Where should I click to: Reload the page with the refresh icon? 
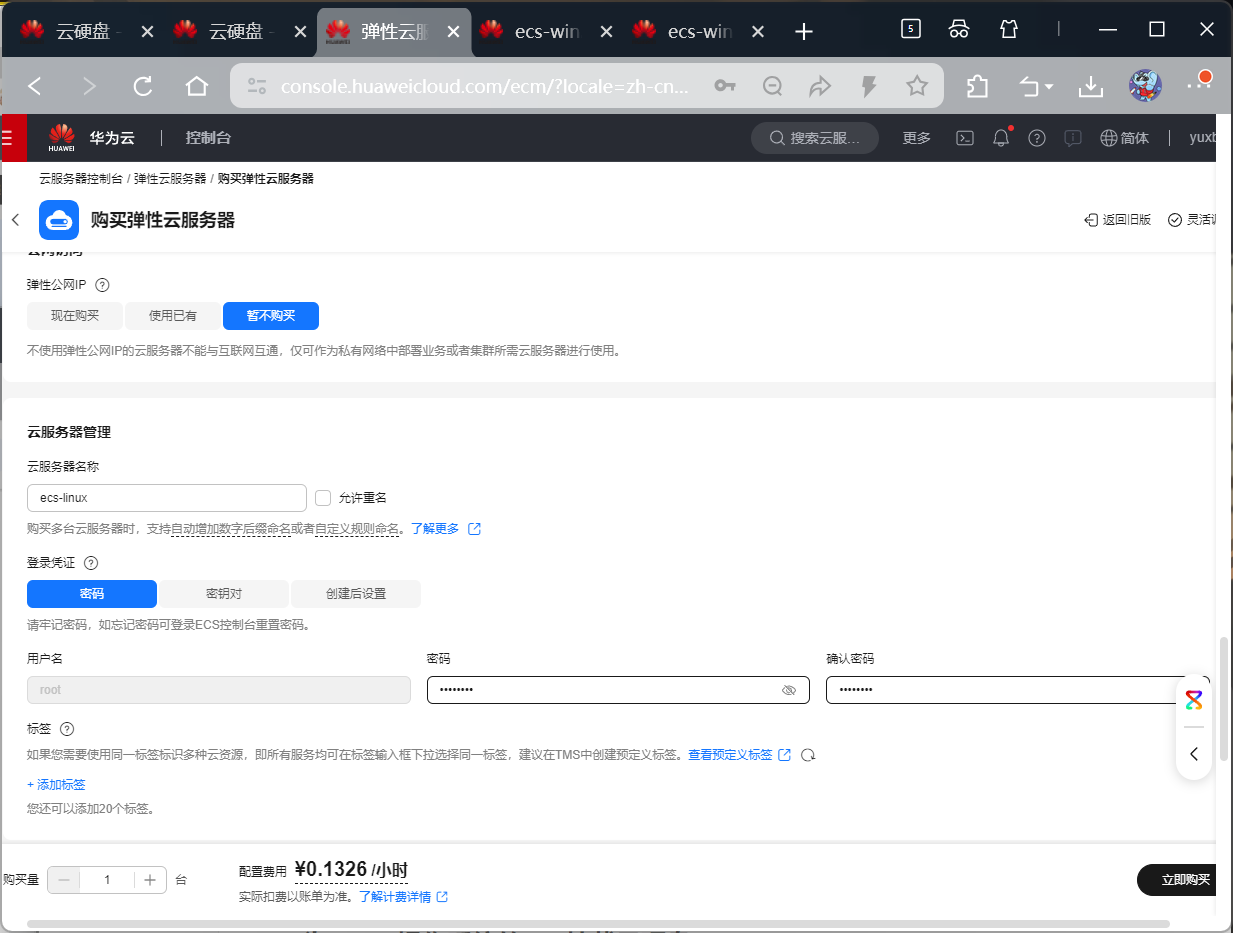pyautogui.click(x=143, y=87)
